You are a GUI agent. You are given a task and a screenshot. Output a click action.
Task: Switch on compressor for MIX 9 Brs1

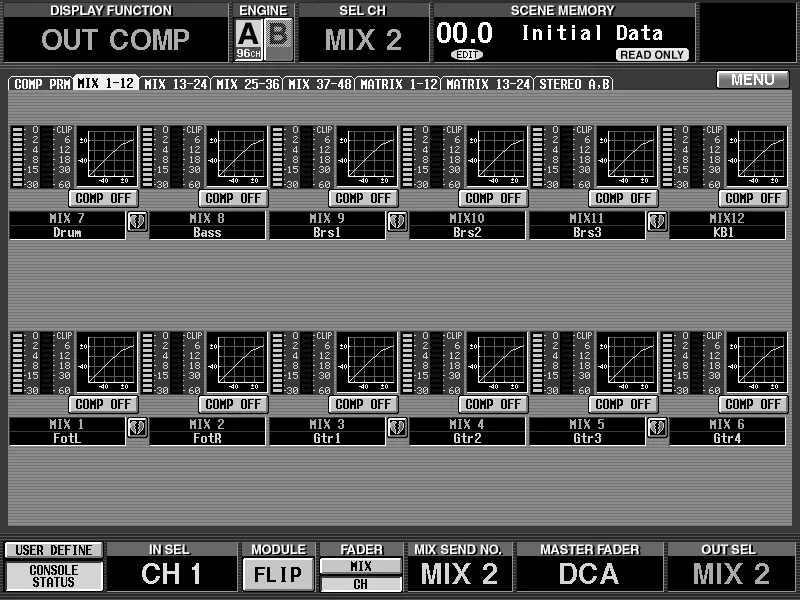pyautogui.click(x=364, y=198)
